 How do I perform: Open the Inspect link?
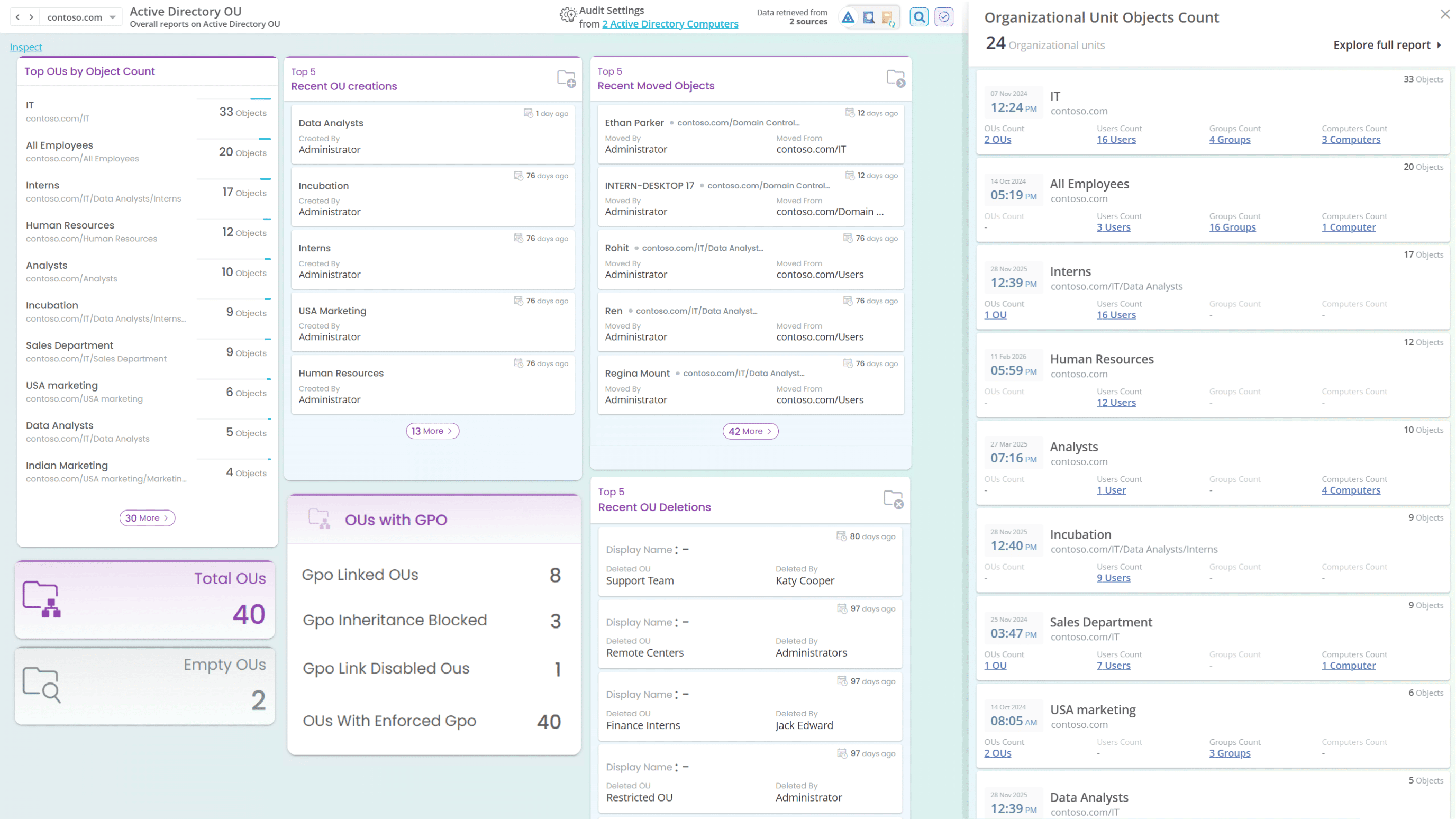click(26, 47)
